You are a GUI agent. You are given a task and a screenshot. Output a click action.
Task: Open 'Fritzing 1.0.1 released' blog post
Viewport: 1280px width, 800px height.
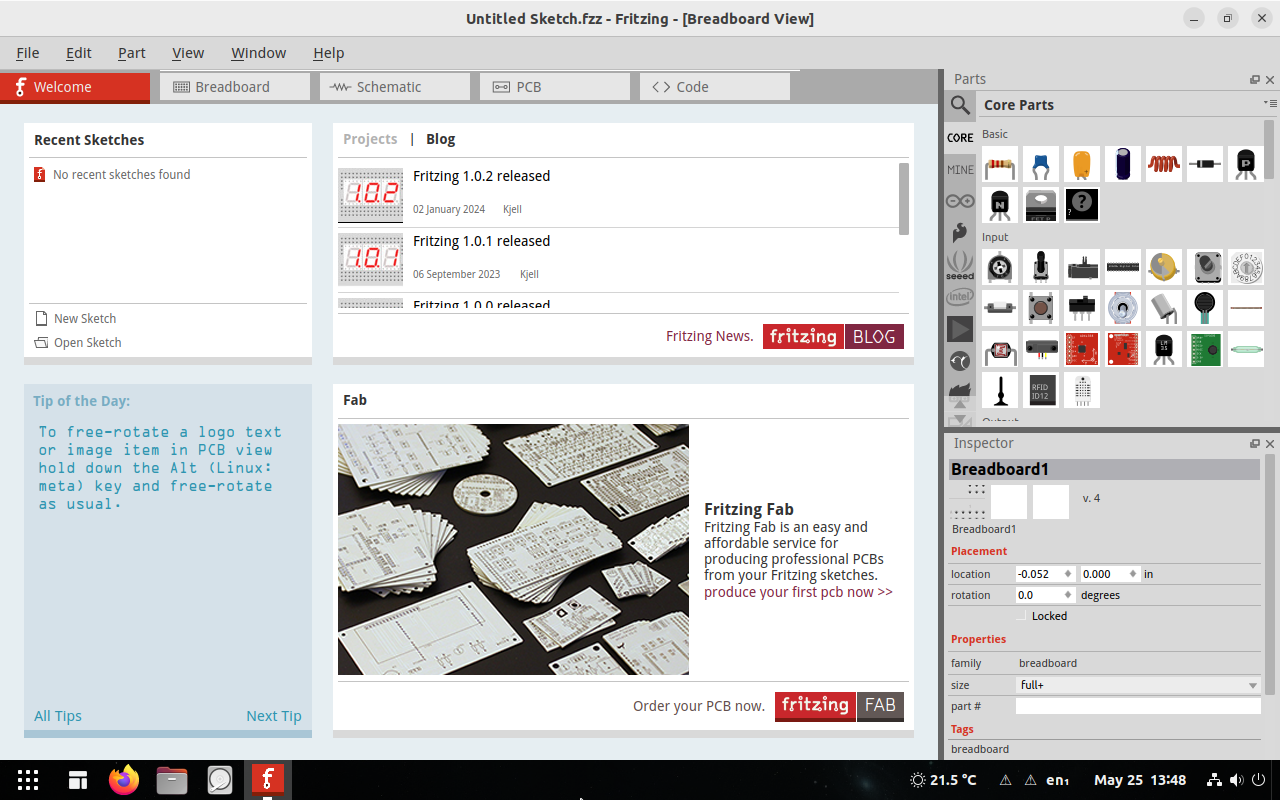click(x=482, y=241)
